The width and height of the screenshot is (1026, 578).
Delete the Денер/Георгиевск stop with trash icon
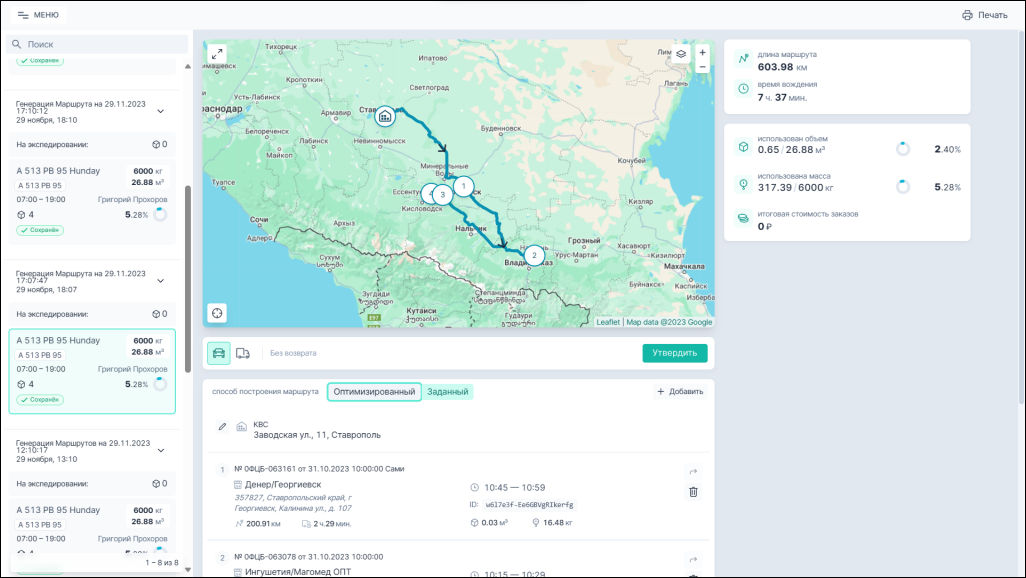[x=693, y=492]
